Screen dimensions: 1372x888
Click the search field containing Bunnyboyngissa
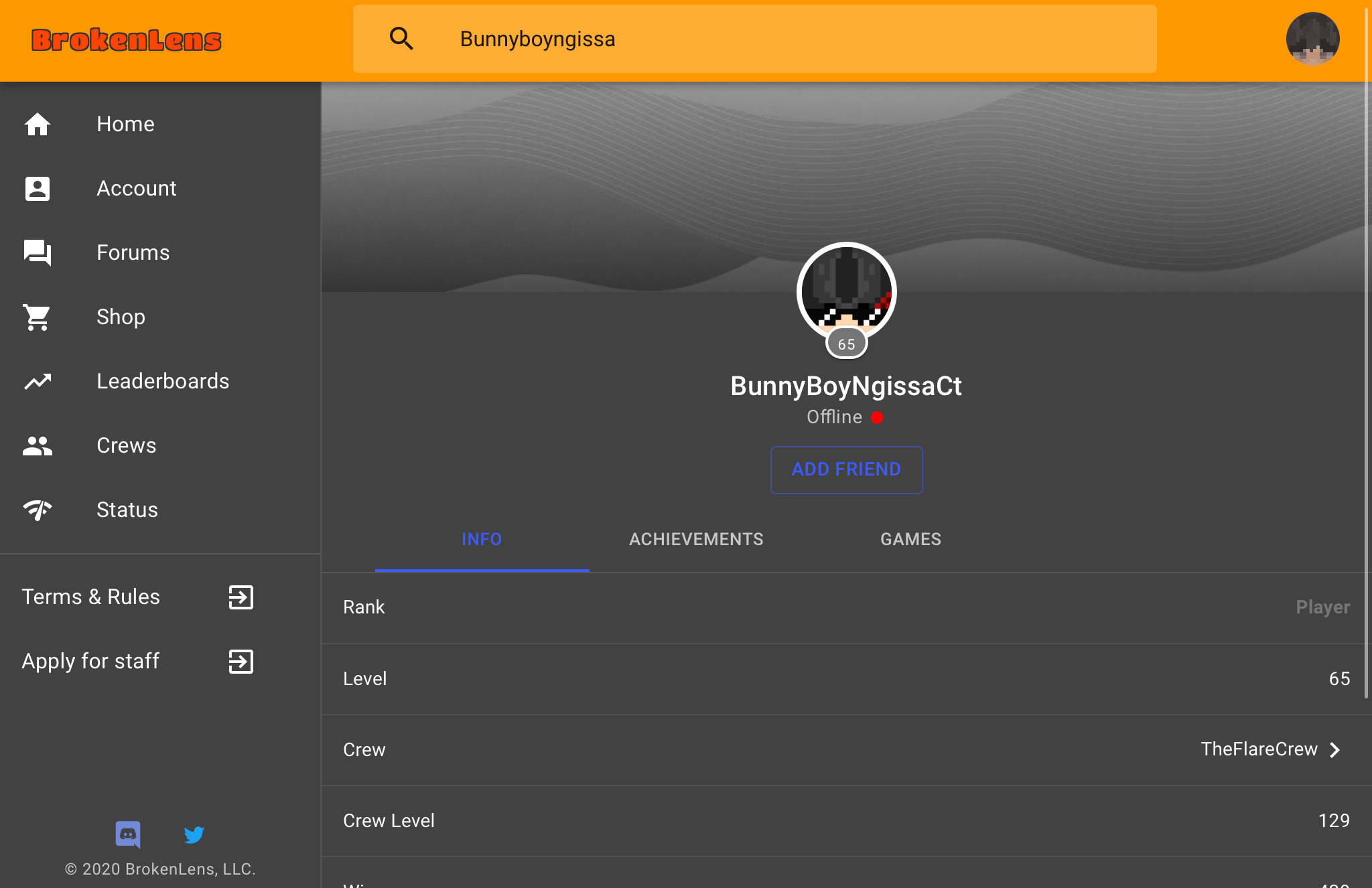755,39
